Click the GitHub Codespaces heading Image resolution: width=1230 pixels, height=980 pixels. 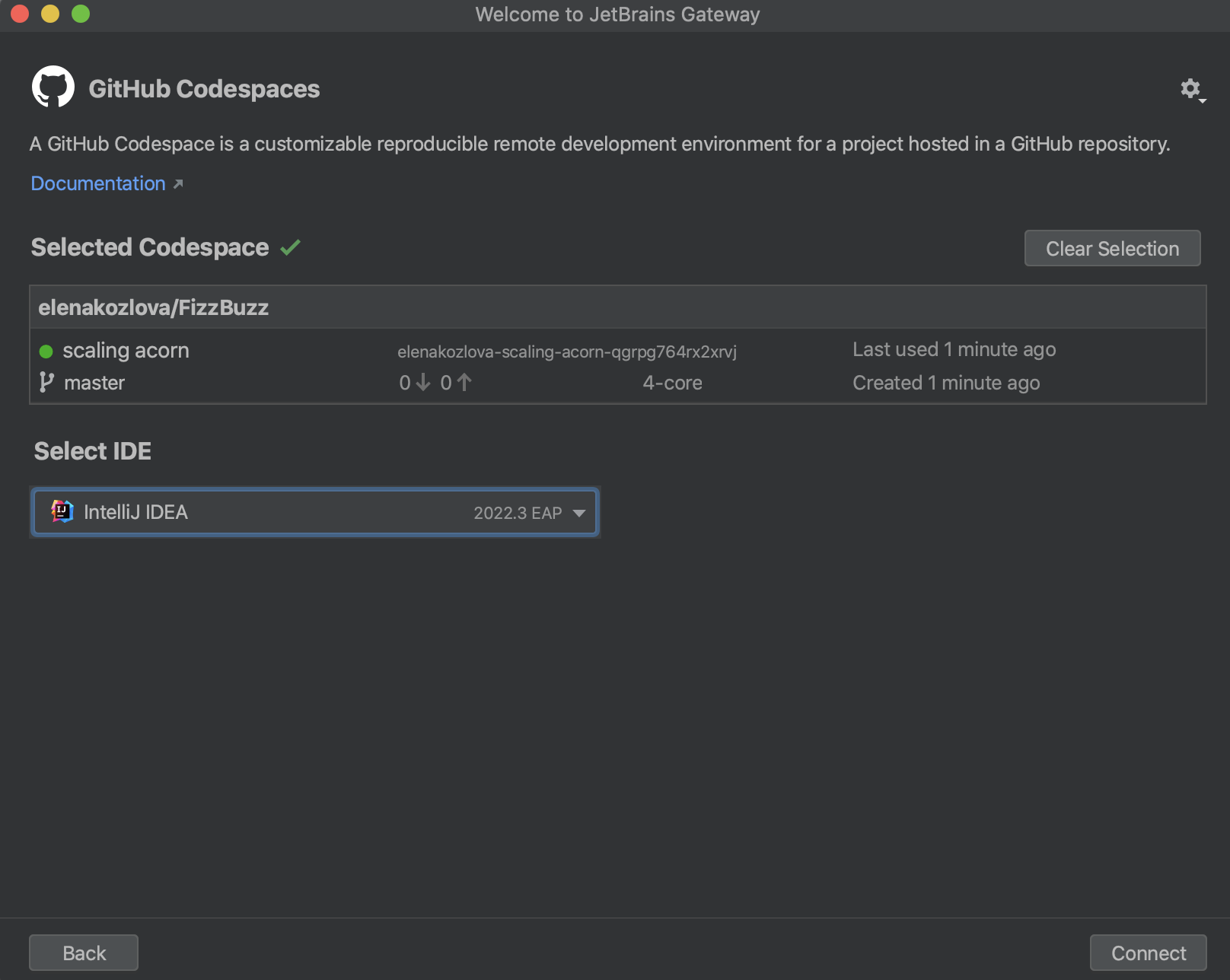click(x=204, y=89)
